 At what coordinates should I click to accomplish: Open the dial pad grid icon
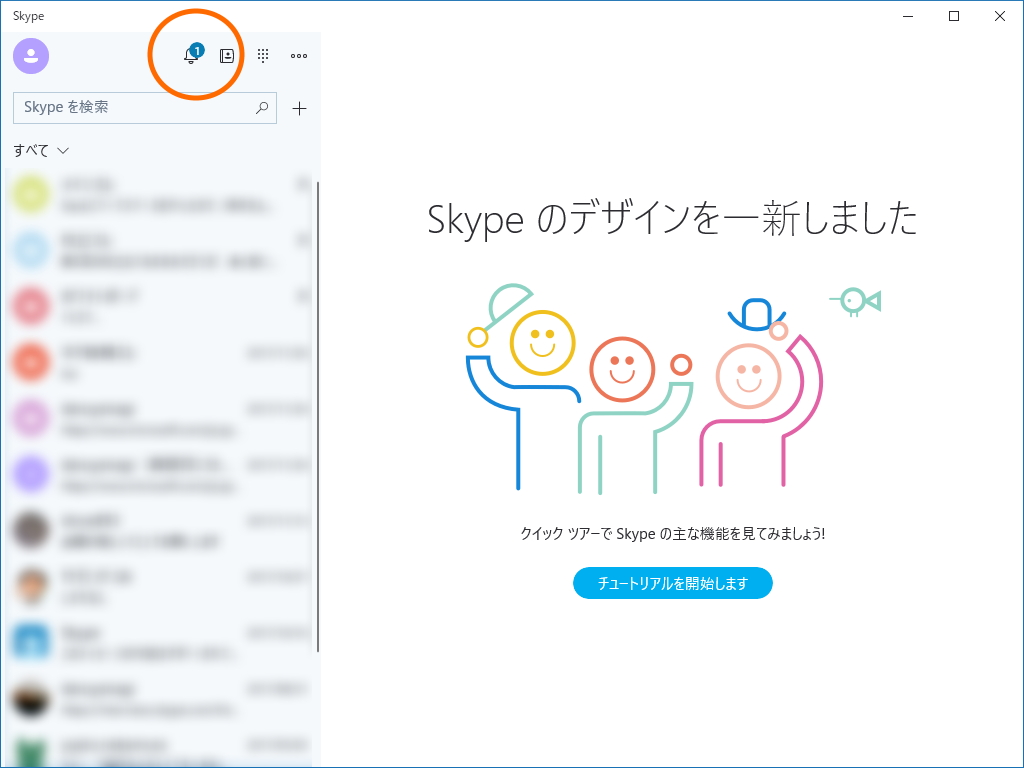[262, 56]
